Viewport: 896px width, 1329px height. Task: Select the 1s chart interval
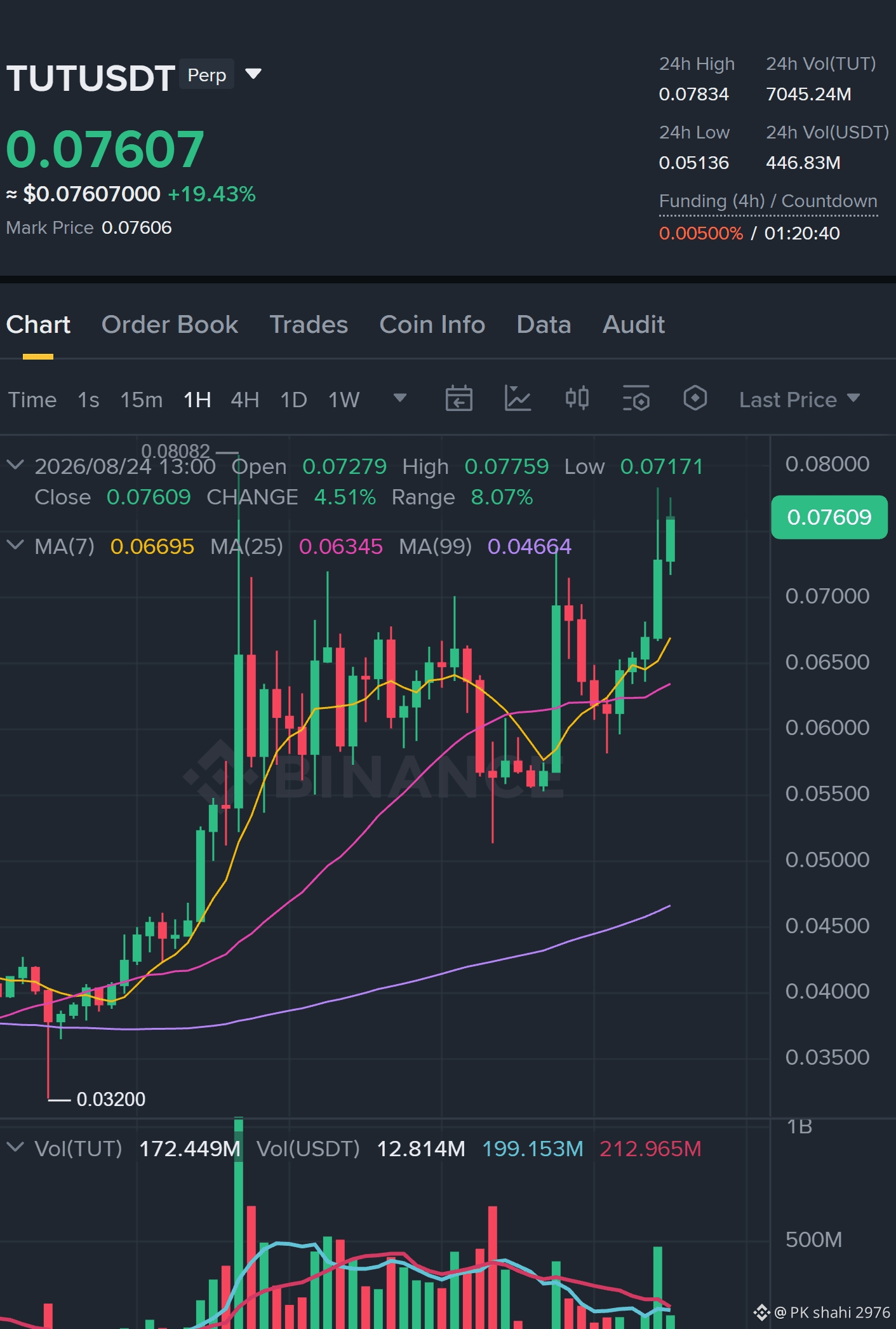[x=88, y=400]
